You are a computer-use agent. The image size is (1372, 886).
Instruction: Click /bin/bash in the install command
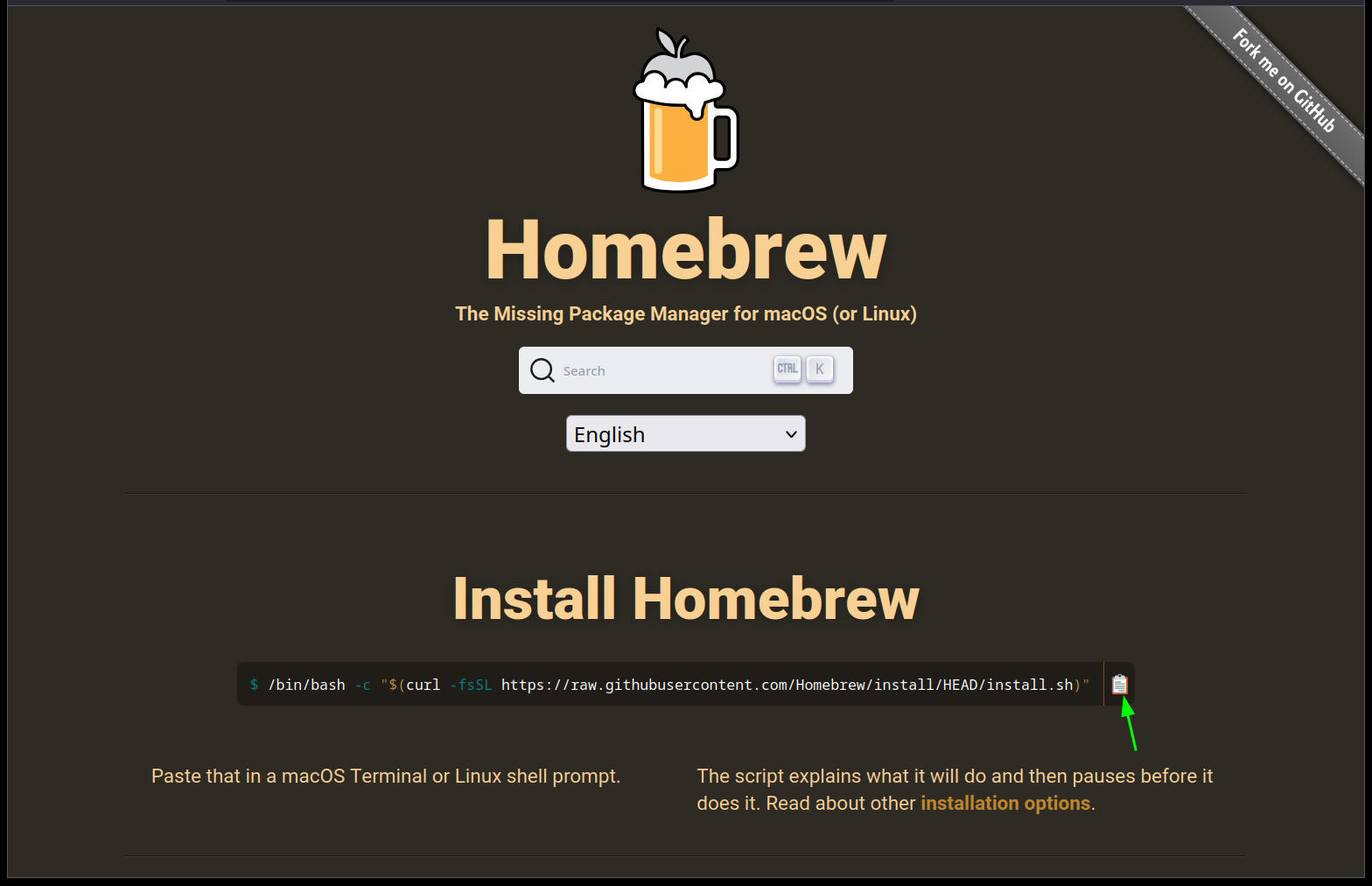click(307, 685)
